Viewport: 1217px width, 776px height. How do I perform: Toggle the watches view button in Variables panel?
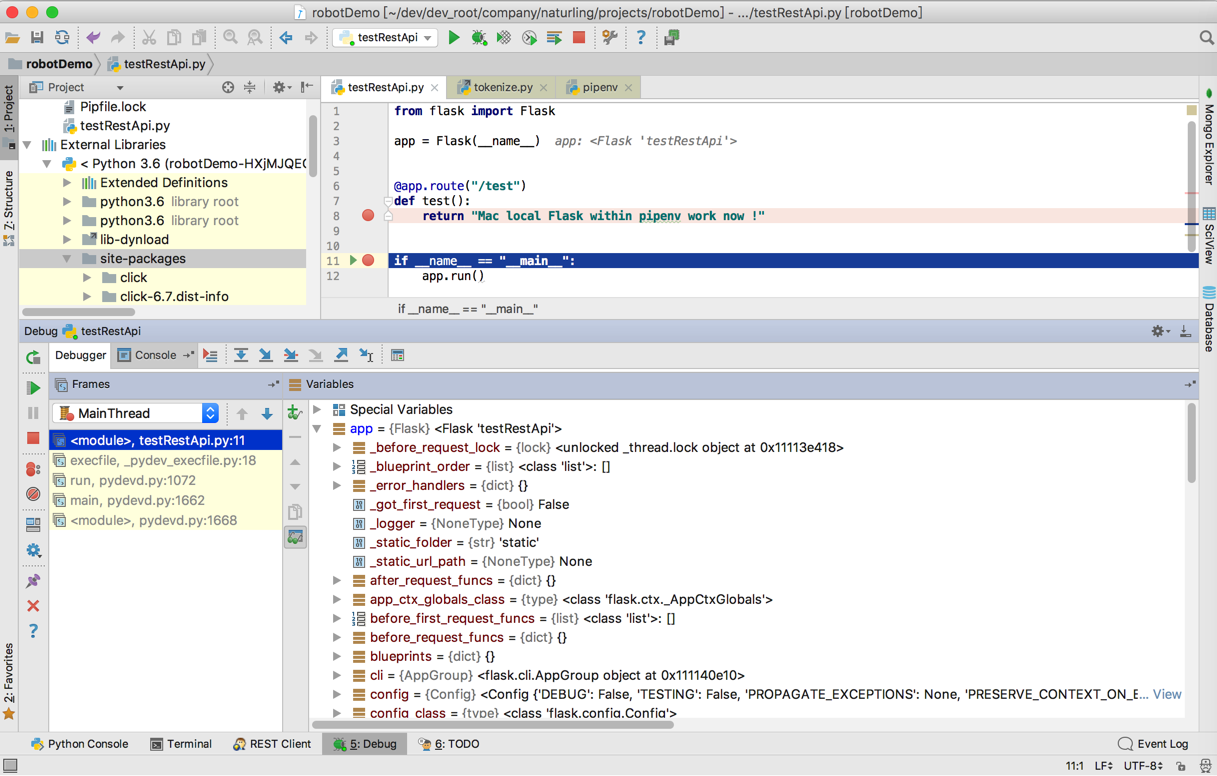(295, 538)
